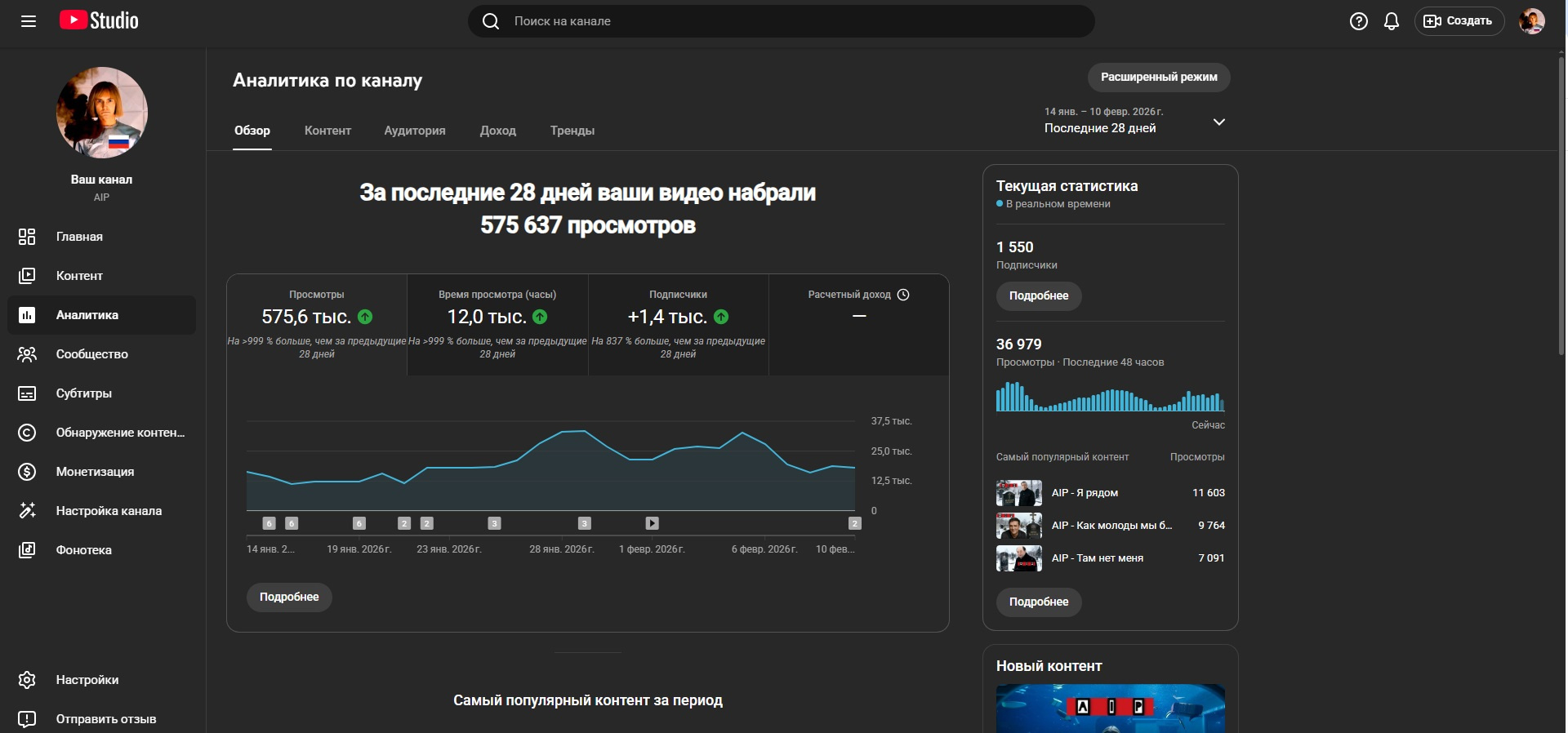Open the hamburger menu in the header
The width and height of the screenshot is (1568, 733).
point(29,21)
